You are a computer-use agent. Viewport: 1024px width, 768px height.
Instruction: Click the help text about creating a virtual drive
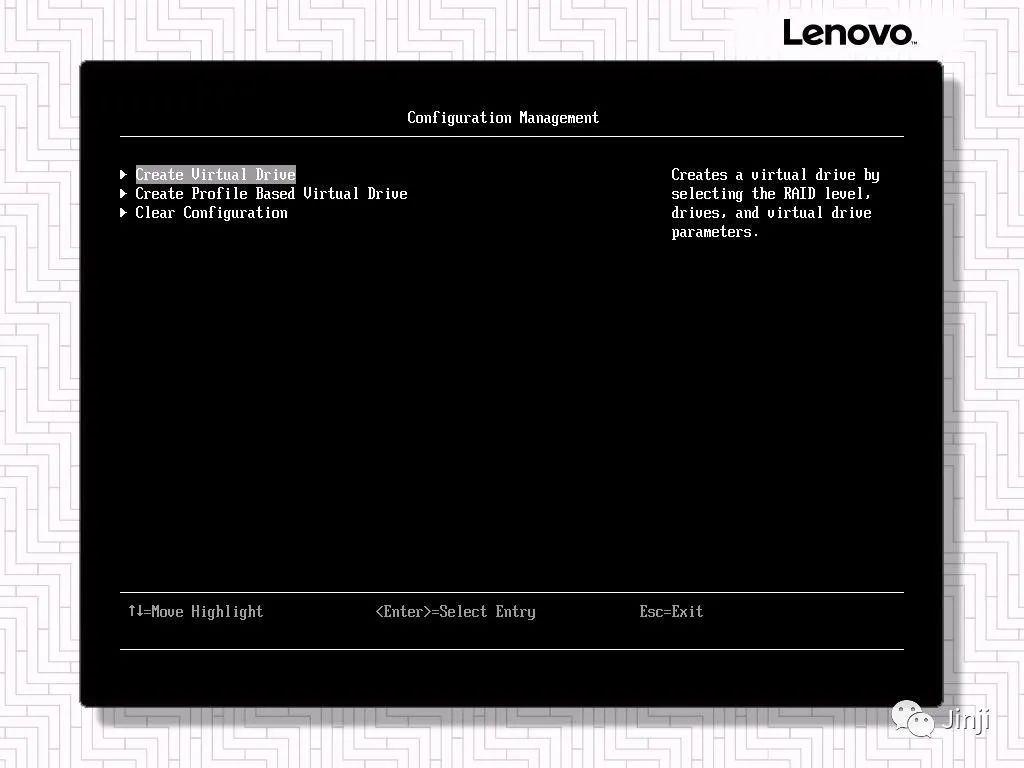[x=775, y=203]
